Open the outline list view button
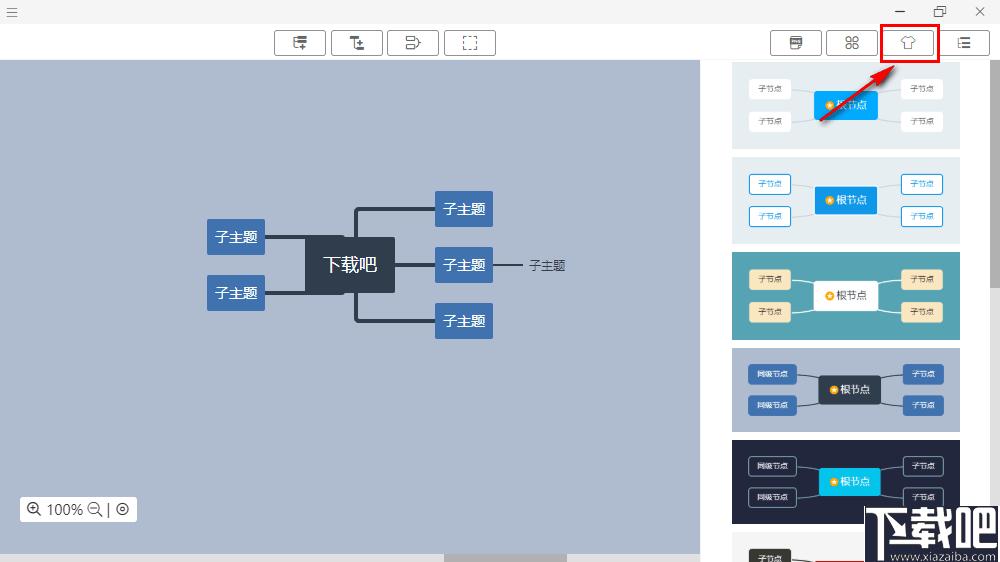This screenshot has height=562, width=1000. 964,43
